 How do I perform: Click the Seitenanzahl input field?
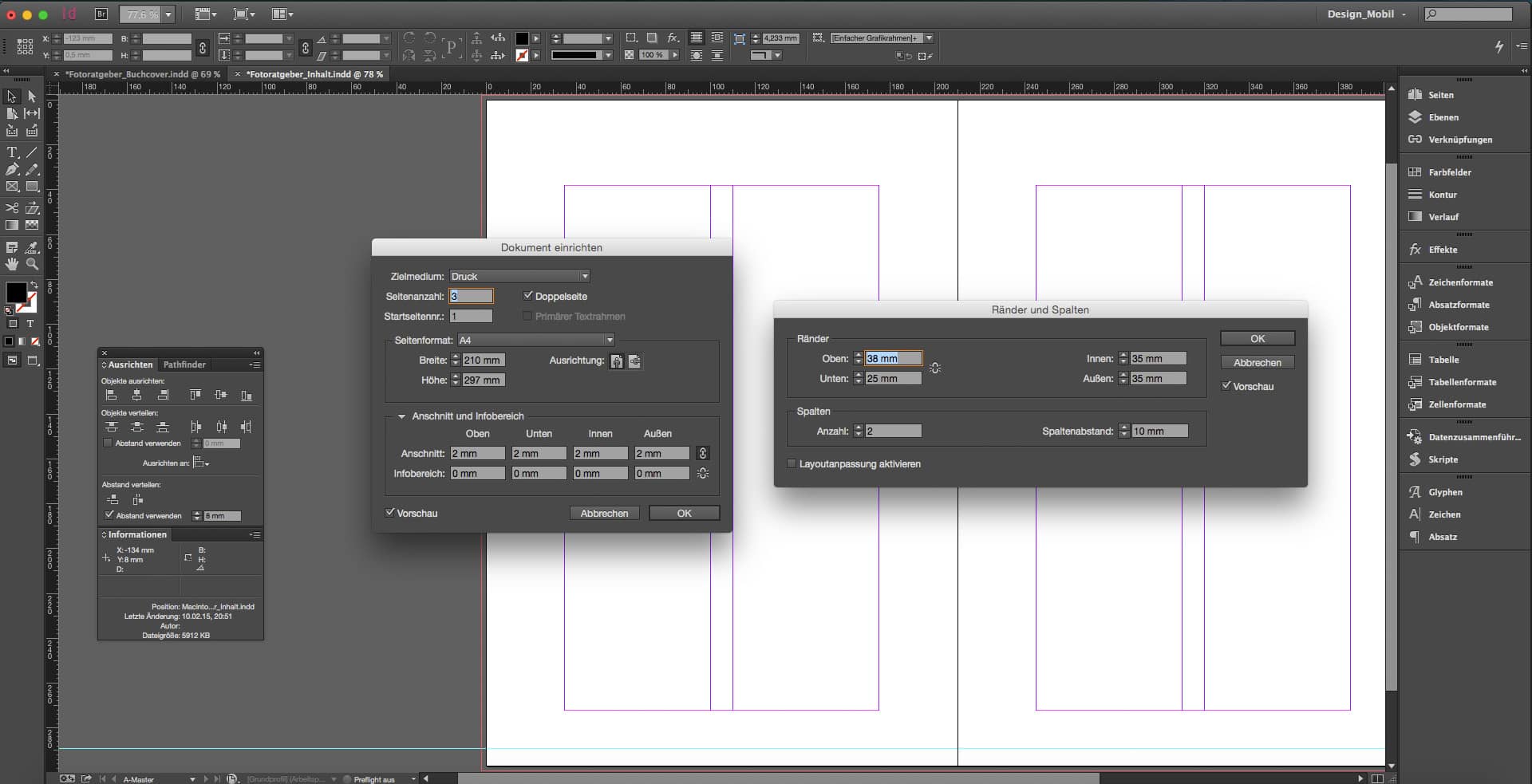point(471,296)
